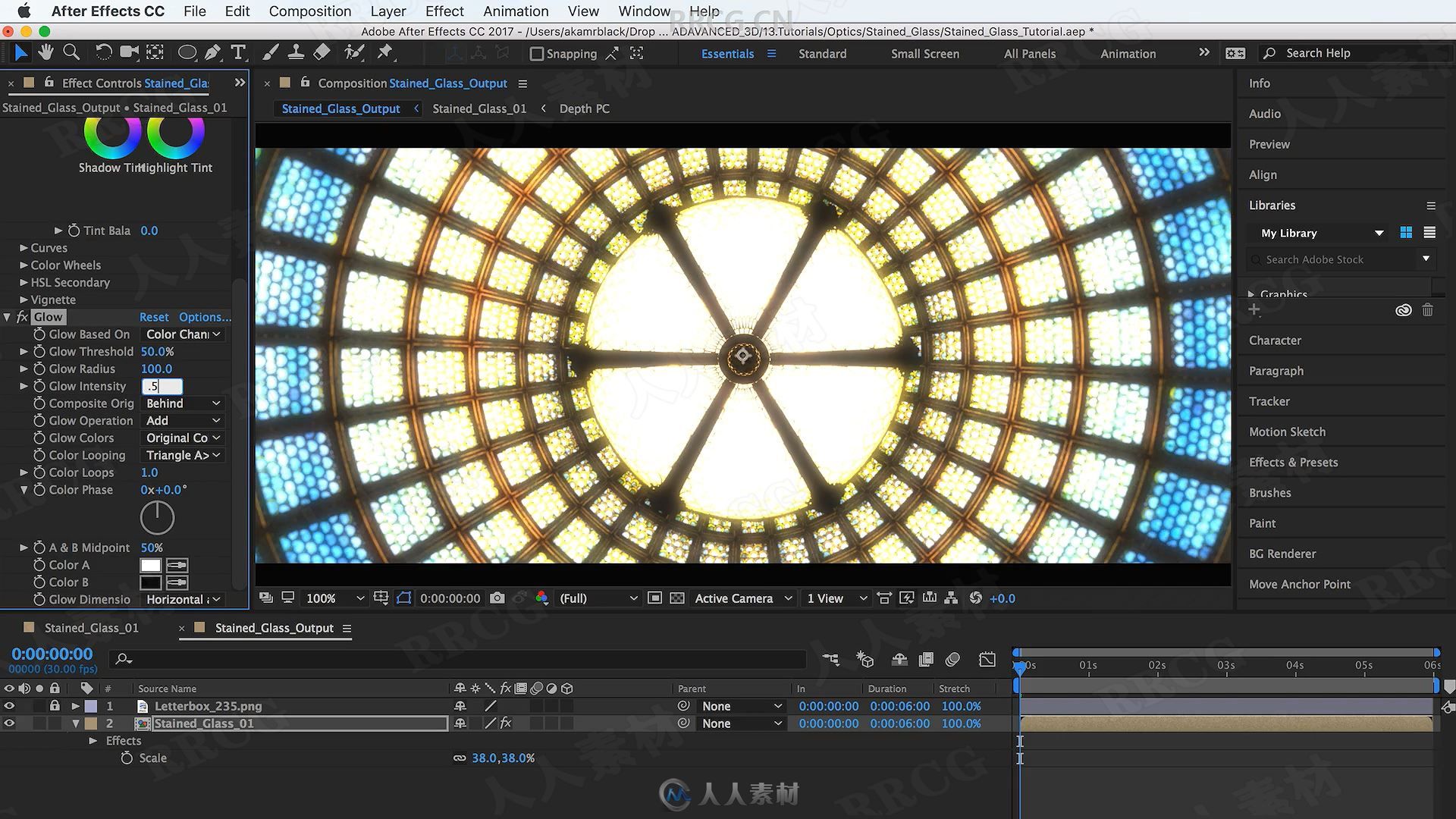Viewport: 1456px width, 819px height.
Task: Select the Shape tool in toolbar
Action: click(184, 52)
